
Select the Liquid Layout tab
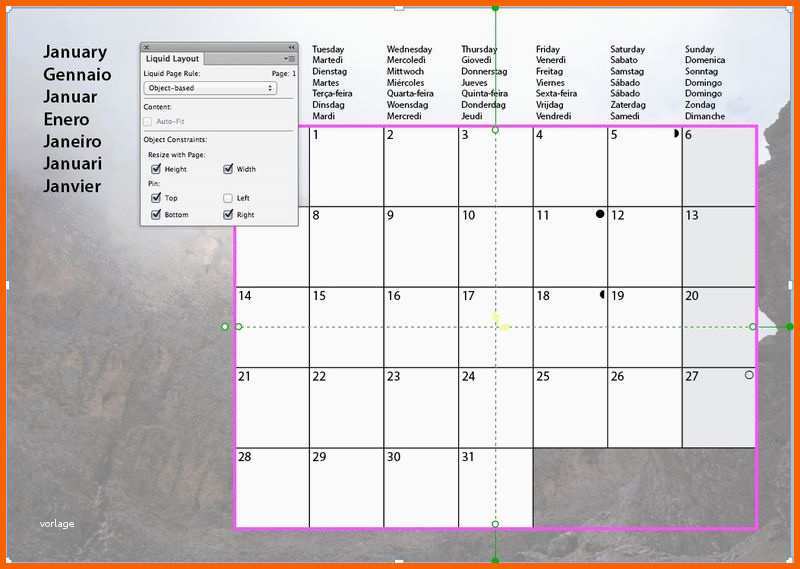tap(172, 59)
